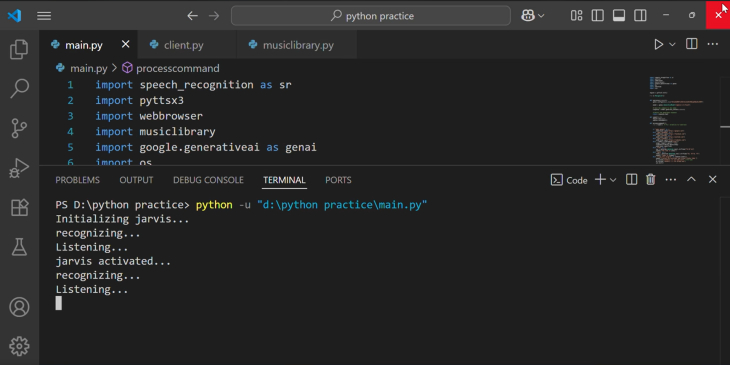The height and width of the screenshot is (365, 730).
Task: Click the terminal cursor block
Action: tap(59, 303)
